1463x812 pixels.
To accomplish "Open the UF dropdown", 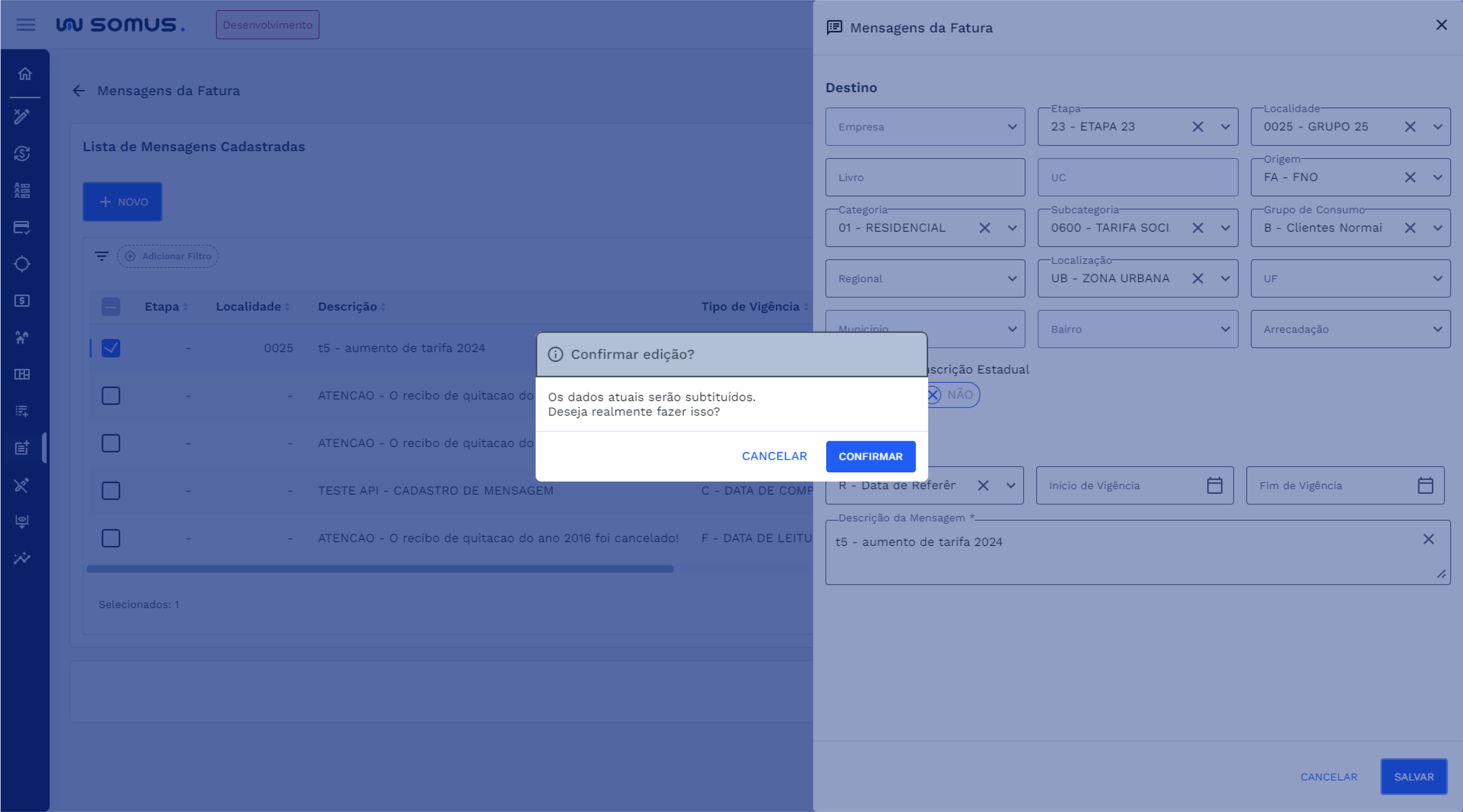I will coord(1437,279).
